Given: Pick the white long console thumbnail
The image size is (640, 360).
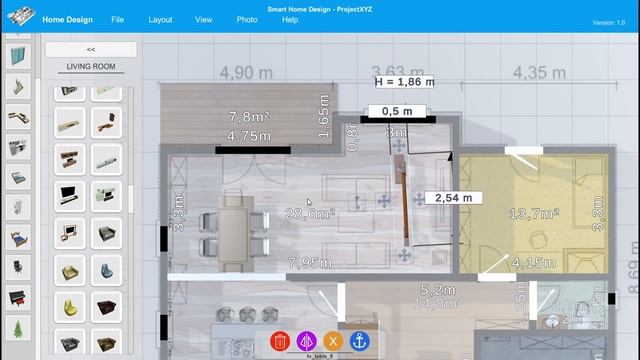Looking at the screenshot, I should 106,160.
